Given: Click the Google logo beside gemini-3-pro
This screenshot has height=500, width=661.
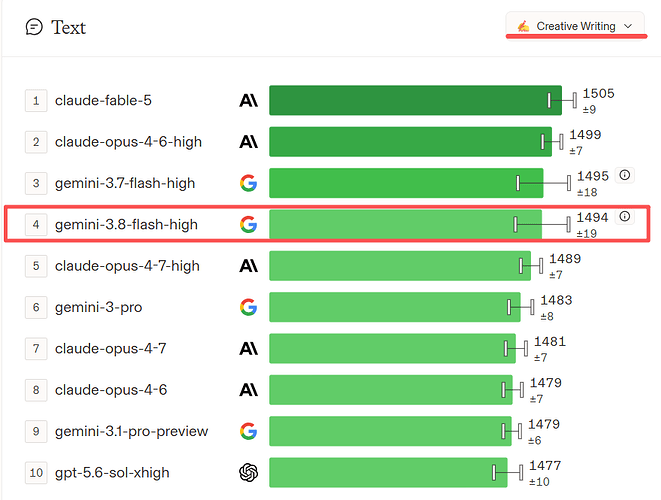Looking at the screenshot, I should [x=248, y=307].
